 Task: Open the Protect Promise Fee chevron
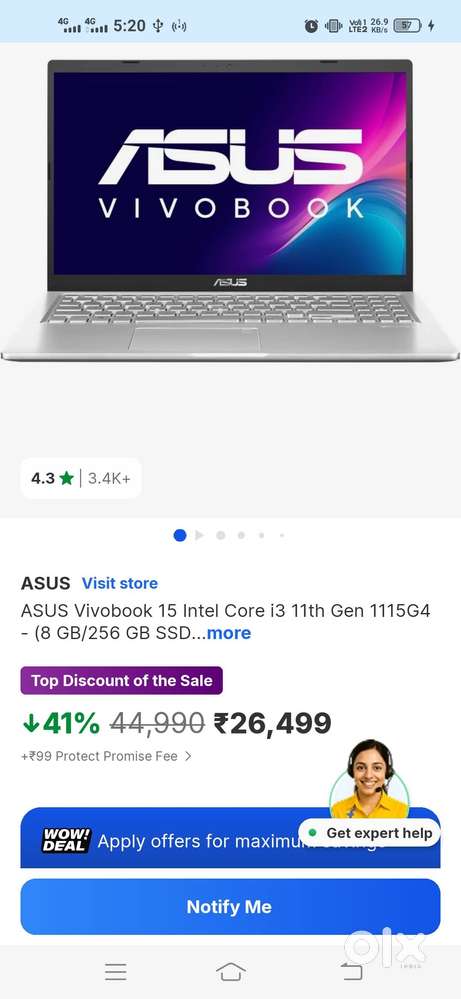(x=188, y=756)
